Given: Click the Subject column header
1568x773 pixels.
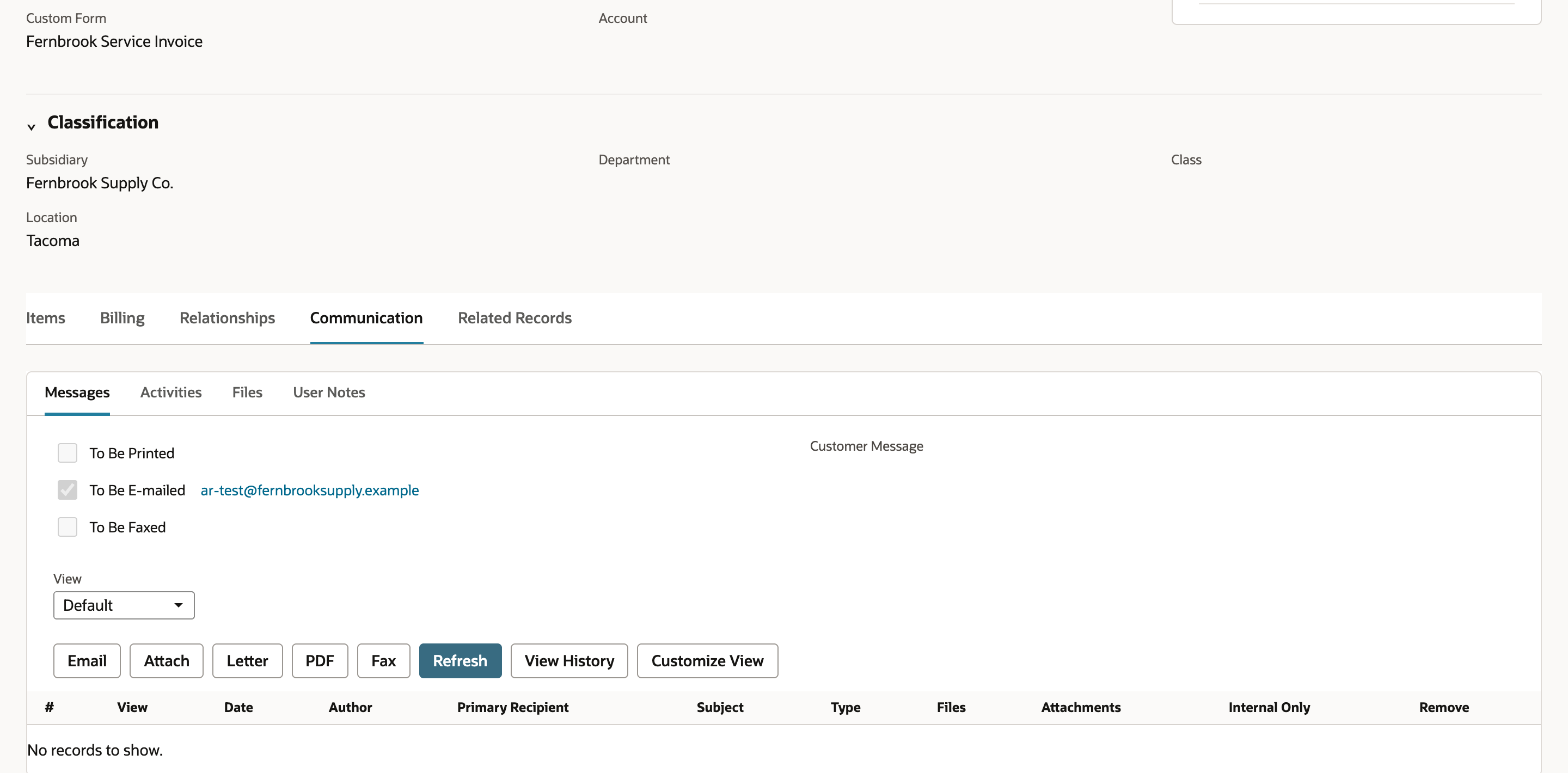Looking at the screenshot, I should (720, 707).
